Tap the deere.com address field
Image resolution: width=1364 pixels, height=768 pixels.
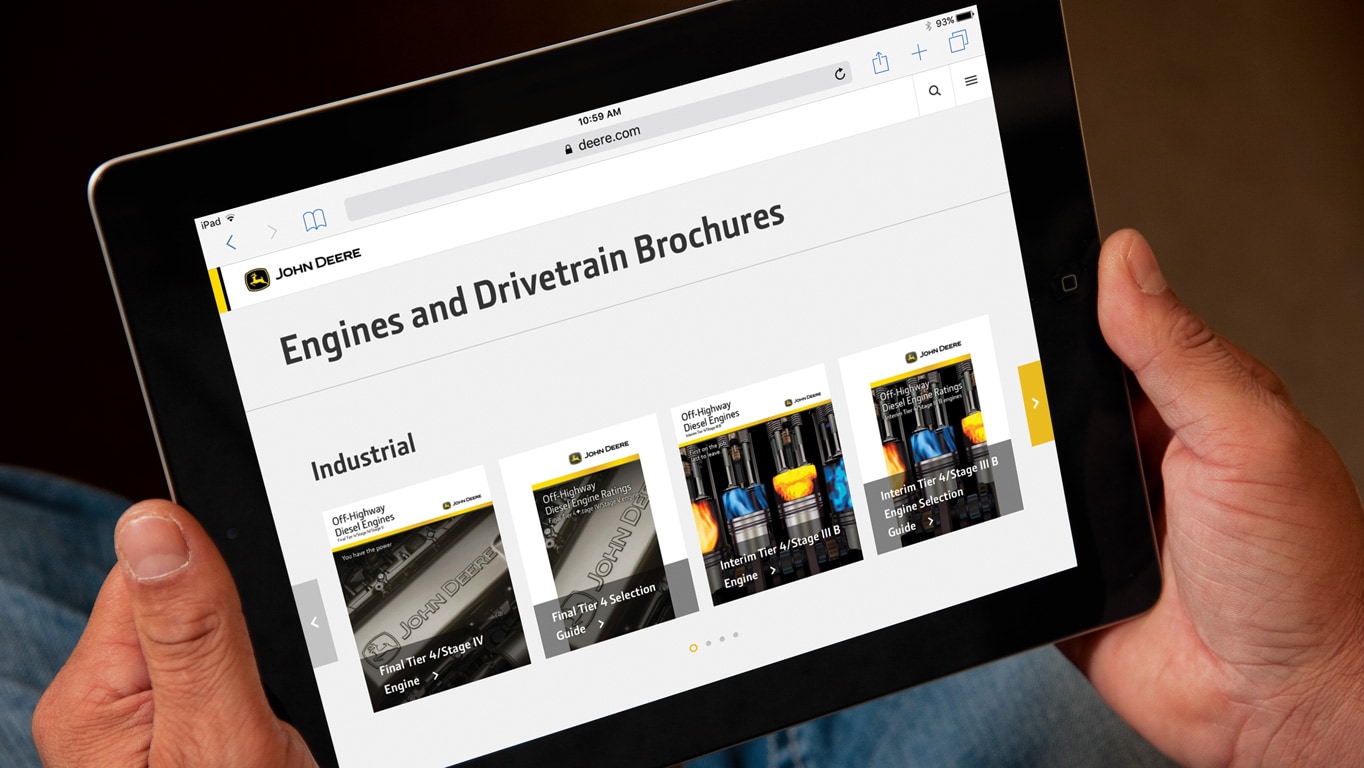[x=598, y=139]
